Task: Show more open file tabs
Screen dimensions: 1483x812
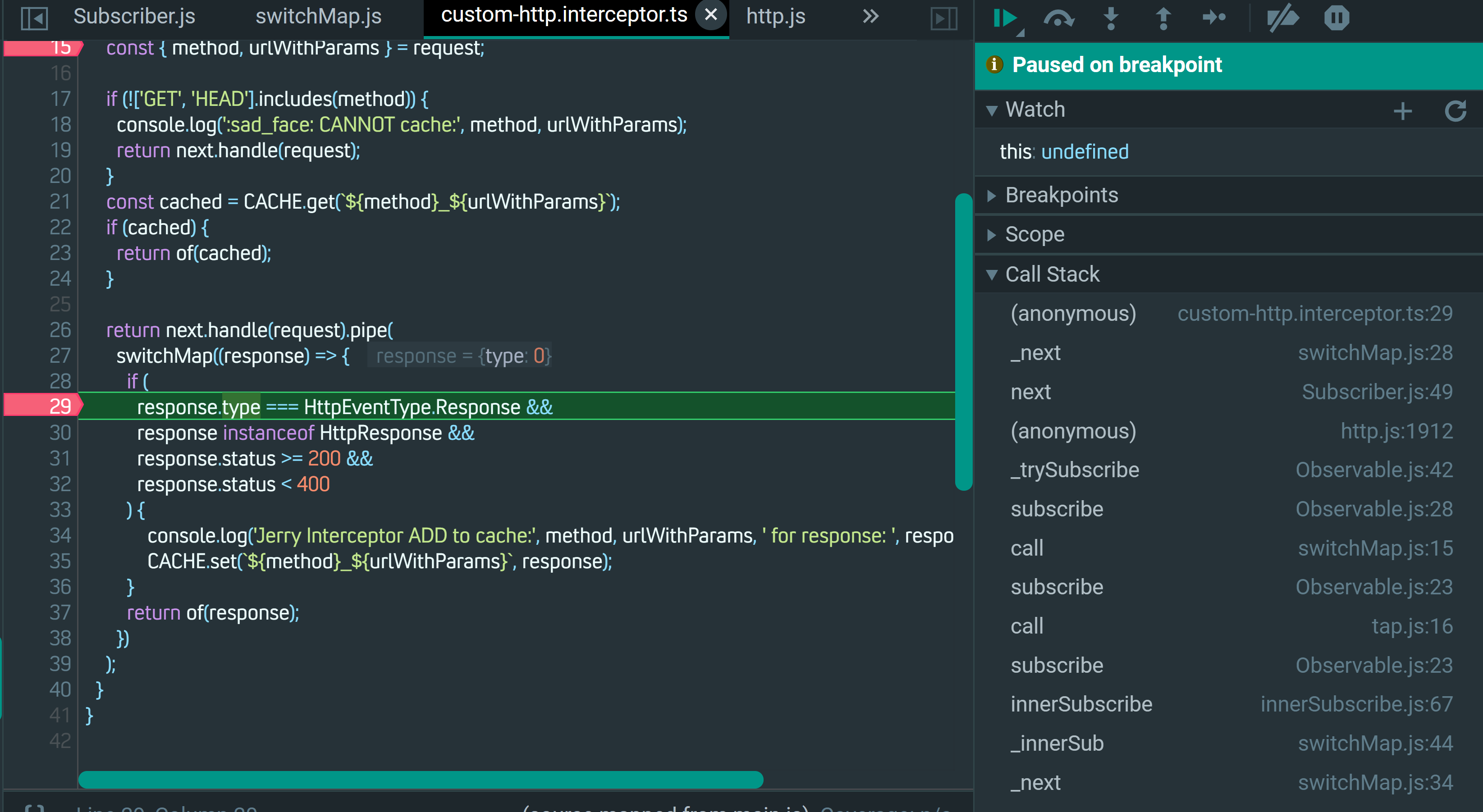Action: (x=870, y=17)
